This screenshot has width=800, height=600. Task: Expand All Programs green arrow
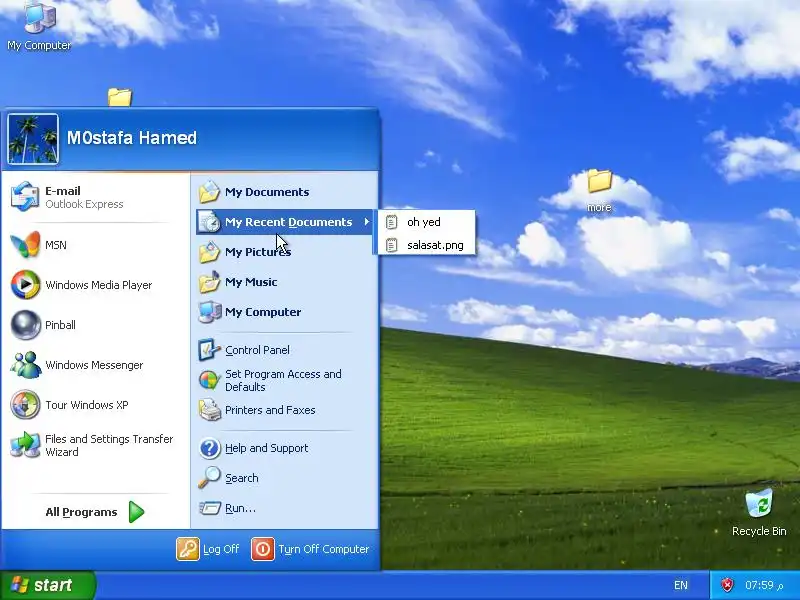[x=136, y=512]
